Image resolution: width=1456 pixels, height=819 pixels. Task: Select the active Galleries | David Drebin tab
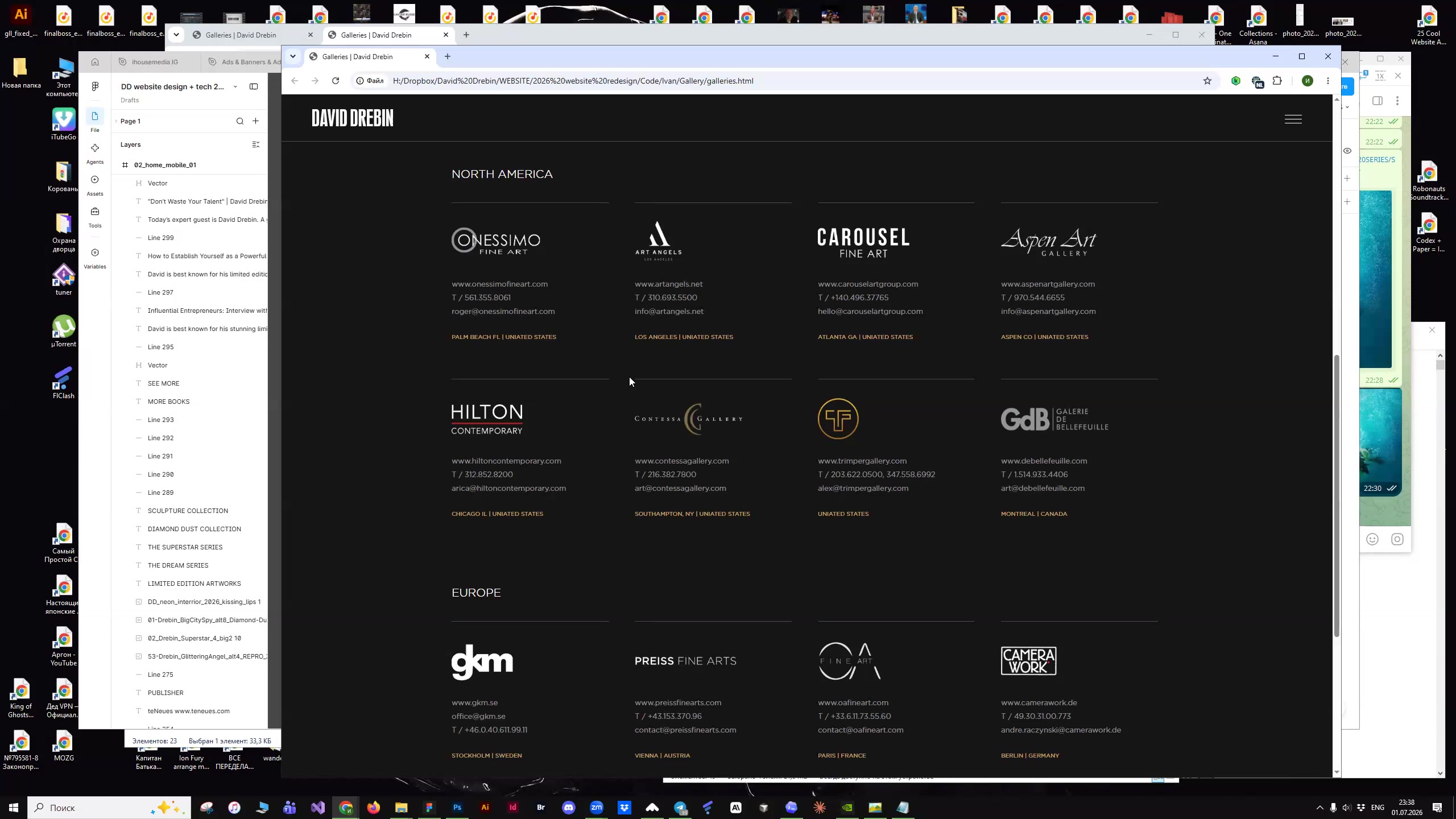click(370, 56)
